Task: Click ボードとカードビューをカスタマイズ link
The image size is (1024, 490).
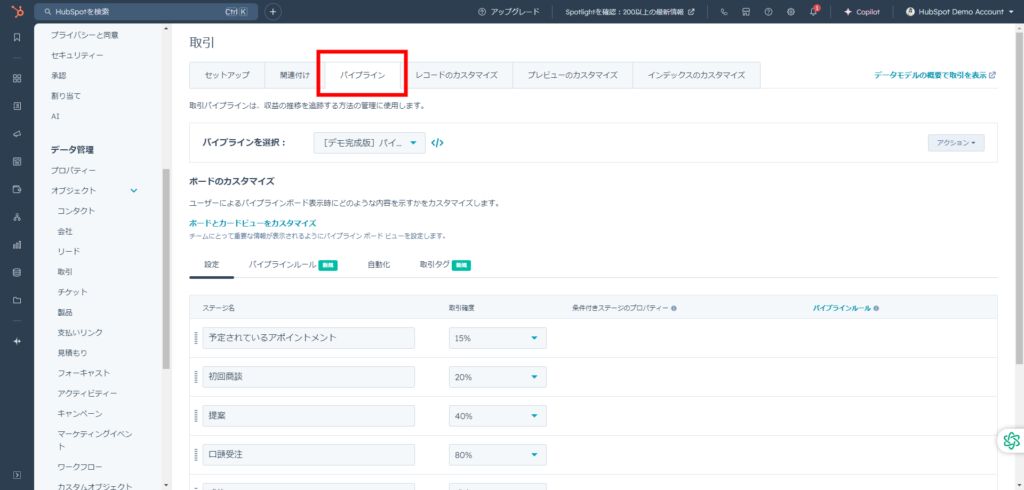Action: pyautogui.click(x=252, y=223)
